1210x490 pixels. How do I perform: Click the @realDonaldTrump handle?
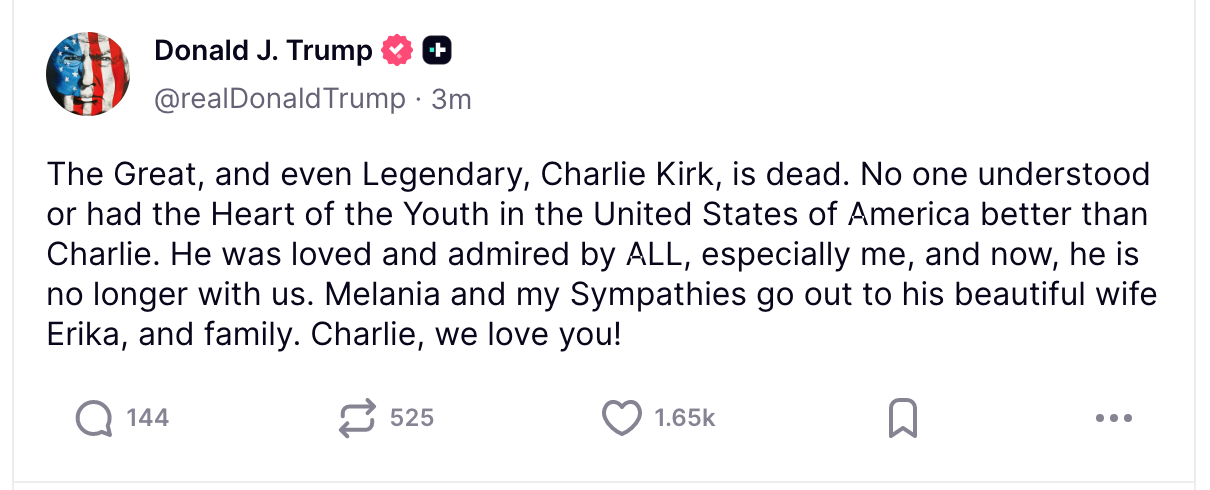(280, 99)
